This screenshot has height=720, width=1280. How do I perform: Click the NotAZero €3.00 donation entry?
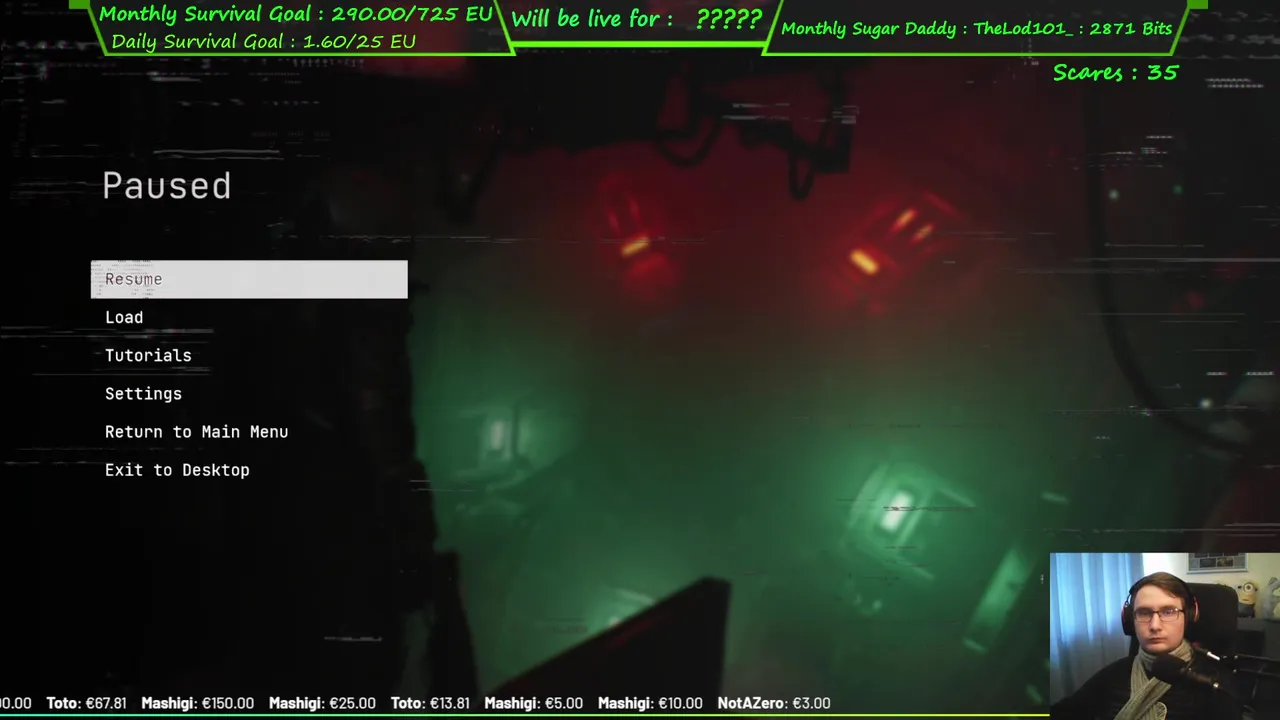[x=774, y=703]
